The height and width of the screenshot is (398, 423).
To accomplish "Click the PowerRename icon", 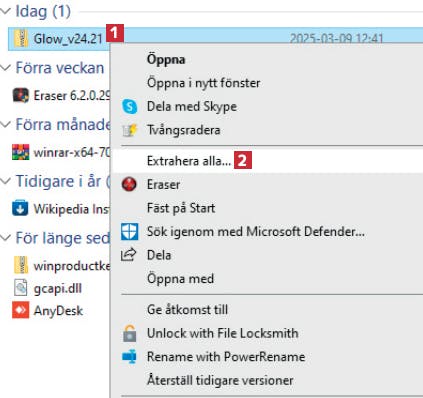I will click(129, 357).
